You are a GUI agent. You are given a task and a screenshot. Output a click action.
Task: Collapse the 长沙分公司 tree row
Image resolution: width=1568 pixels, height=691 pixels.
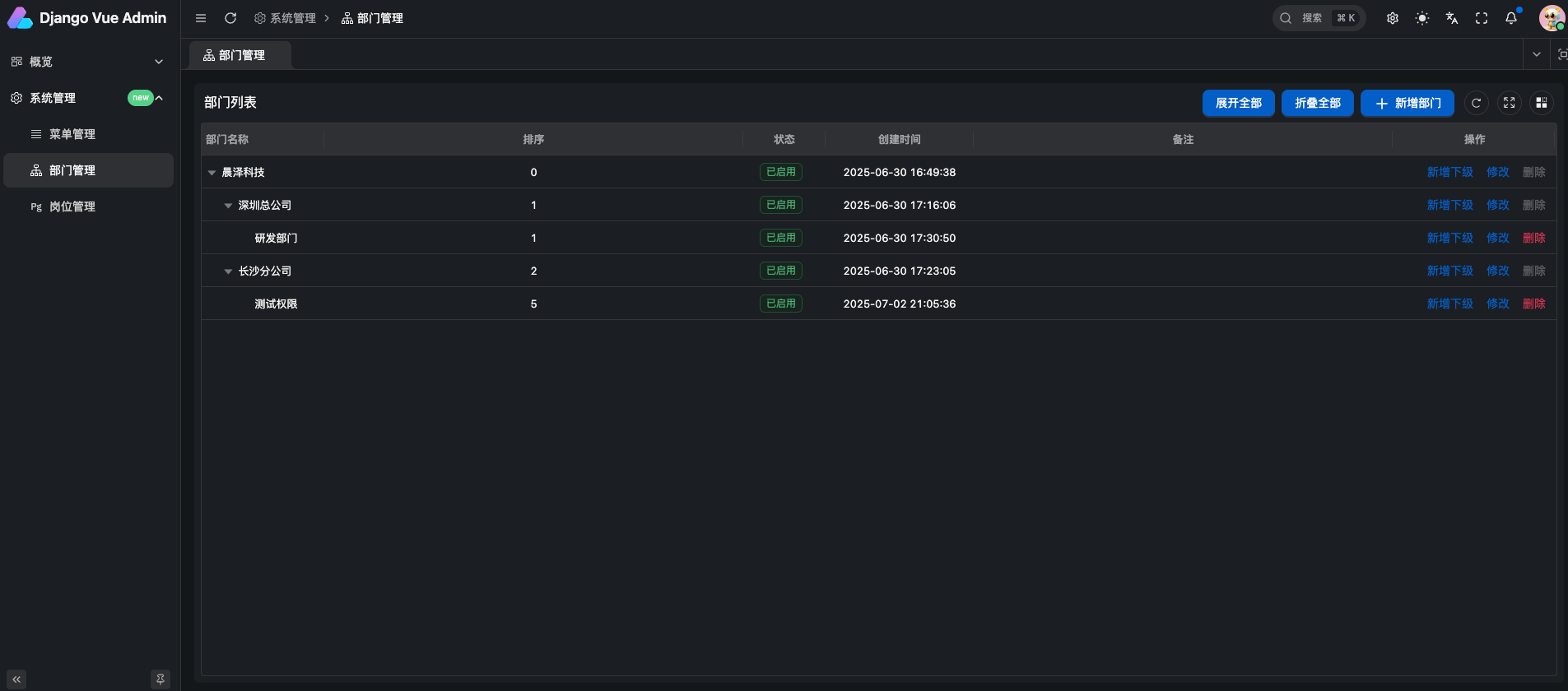(228, 271)
